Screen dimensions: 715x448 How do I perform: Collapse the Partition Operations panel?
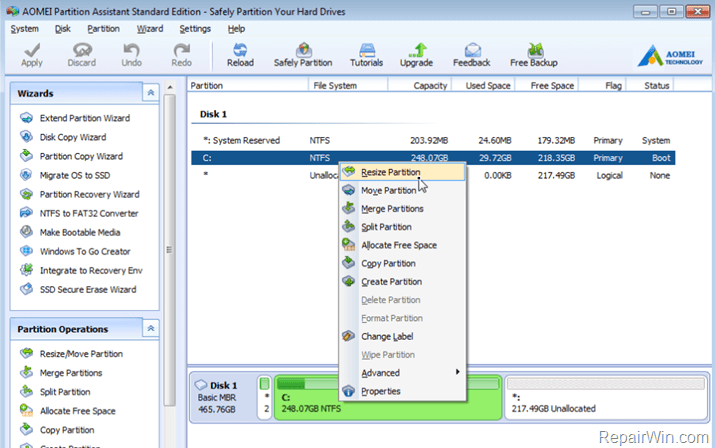(150, 328)
